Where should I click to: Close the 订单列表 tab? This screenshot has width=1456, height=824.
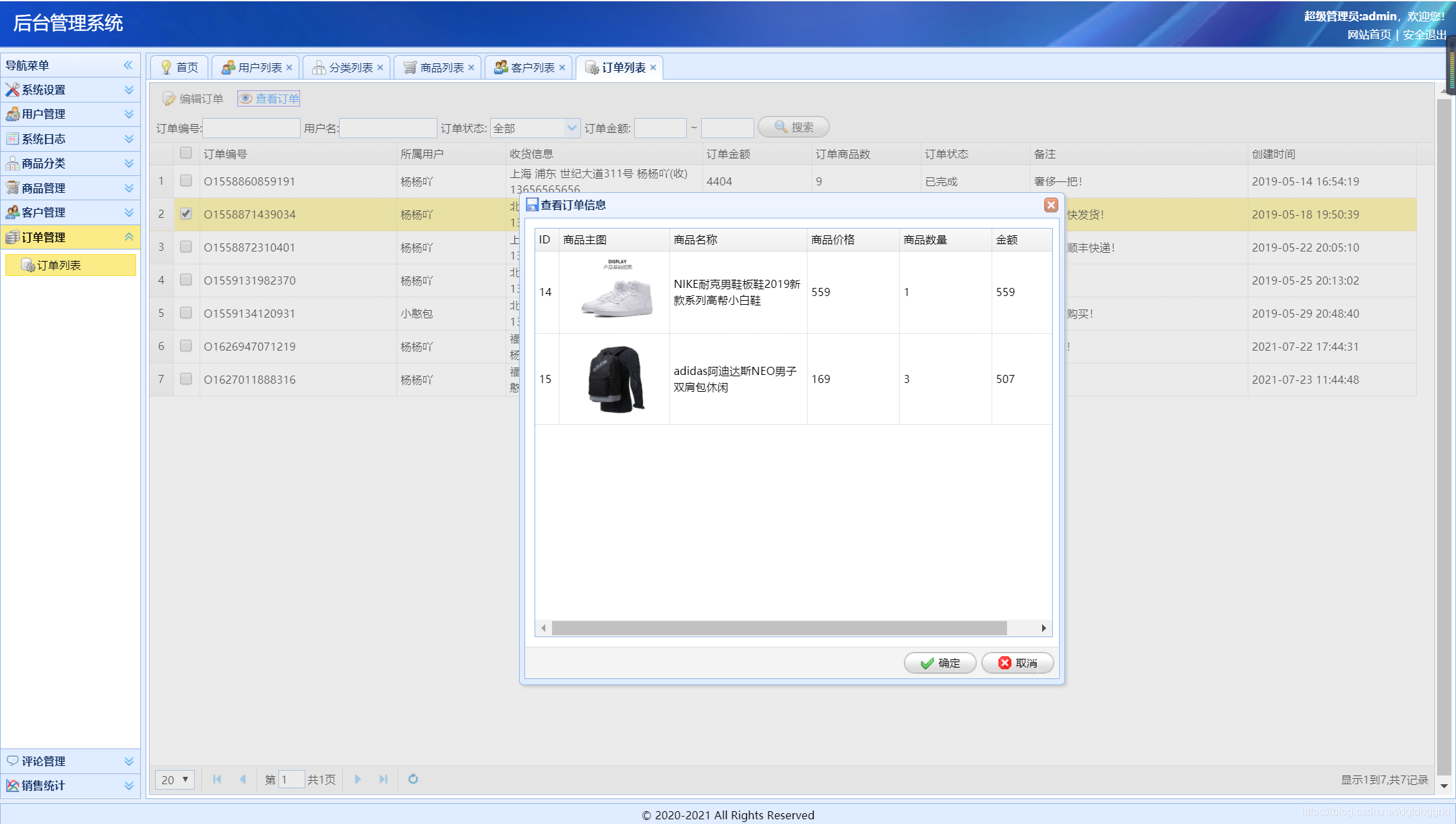click(x=653, y=67)
